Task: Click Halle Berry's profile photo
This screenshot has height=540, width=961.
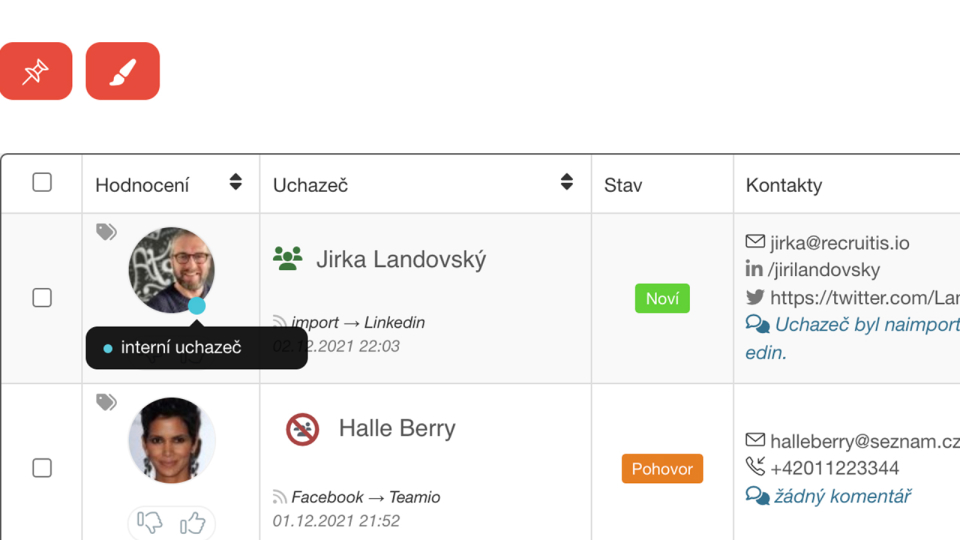Action: 172,440
